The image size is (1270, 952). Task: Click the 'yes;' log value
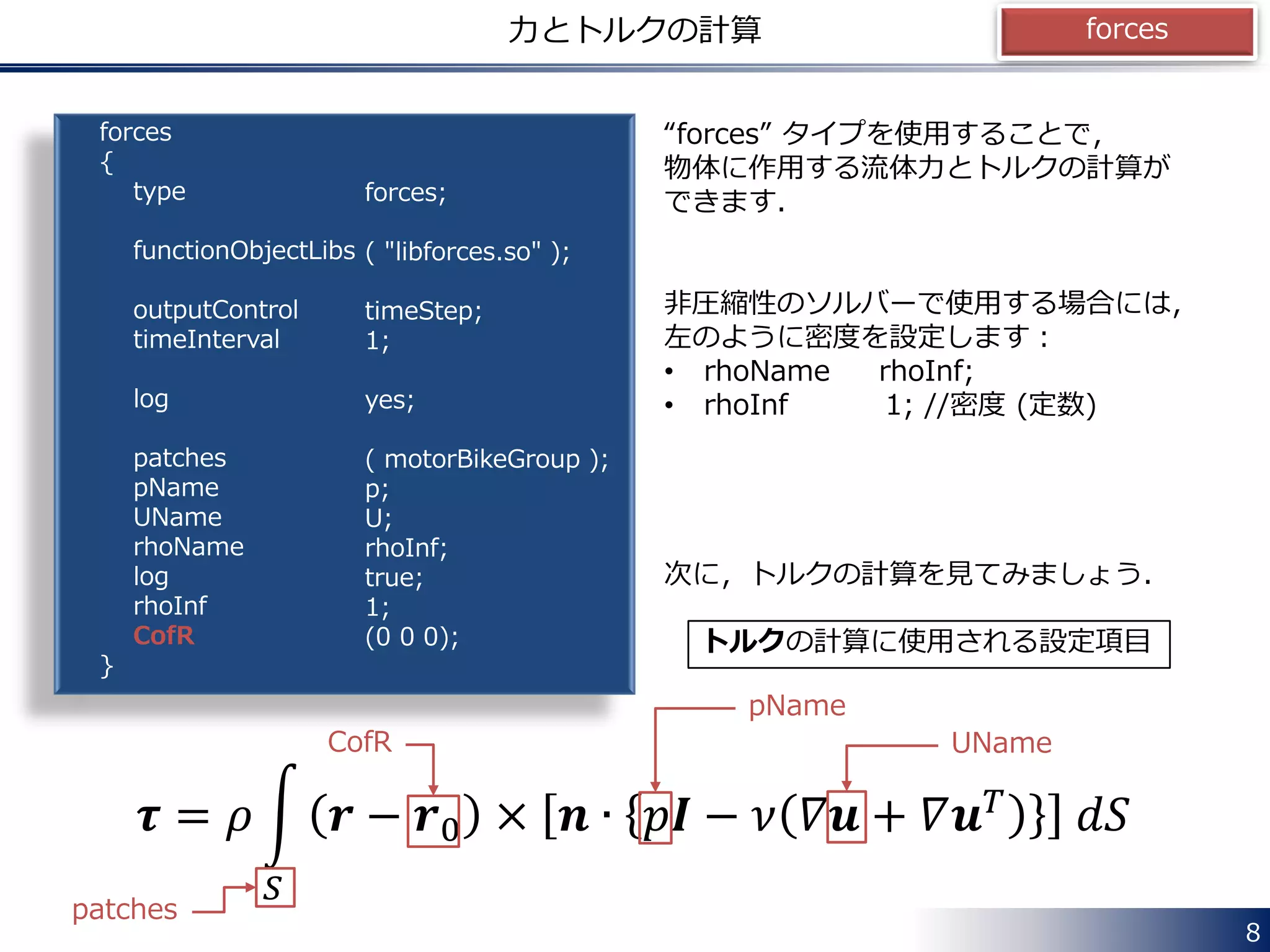pos(389,400)
